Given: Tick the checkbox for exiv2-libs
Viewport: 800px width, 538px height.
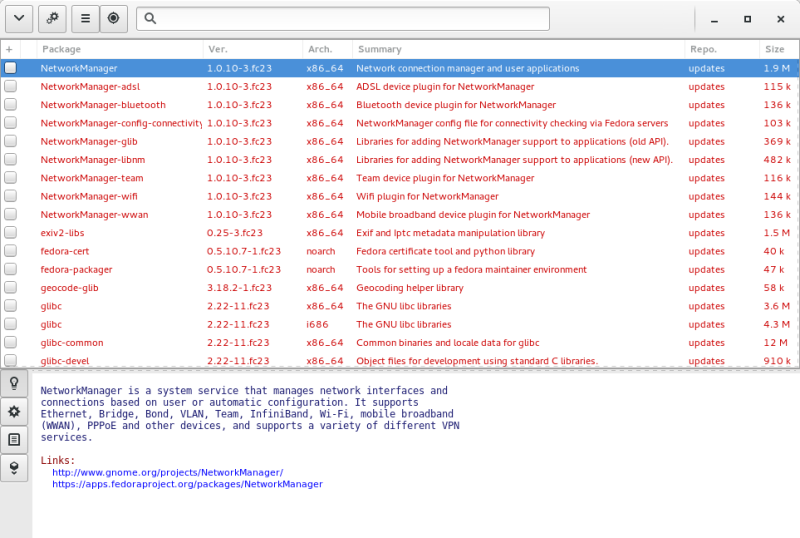Looking at the screenshot, I should [10, 233].
